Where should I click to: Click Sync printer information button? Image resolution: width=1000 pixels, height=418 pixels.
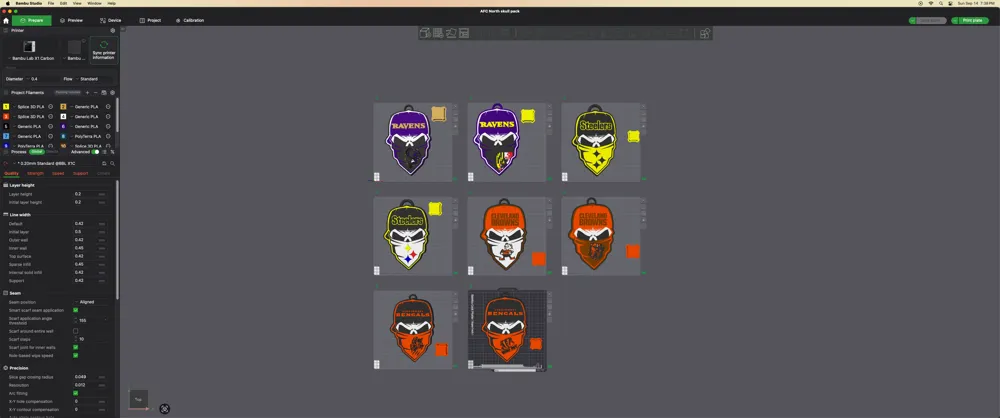[x=103, y=50]
